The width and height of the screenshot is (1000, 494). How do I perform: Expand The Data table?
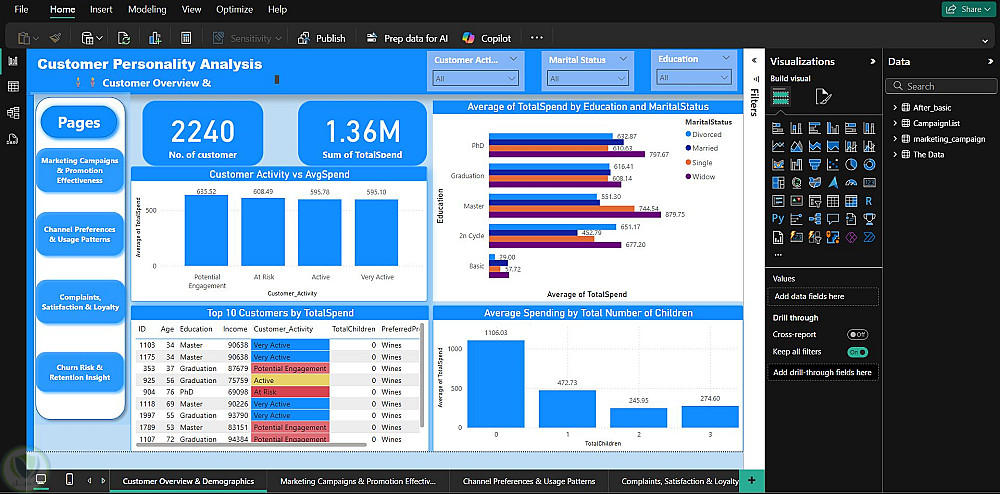pyautogui.click(x=895, y=154)
